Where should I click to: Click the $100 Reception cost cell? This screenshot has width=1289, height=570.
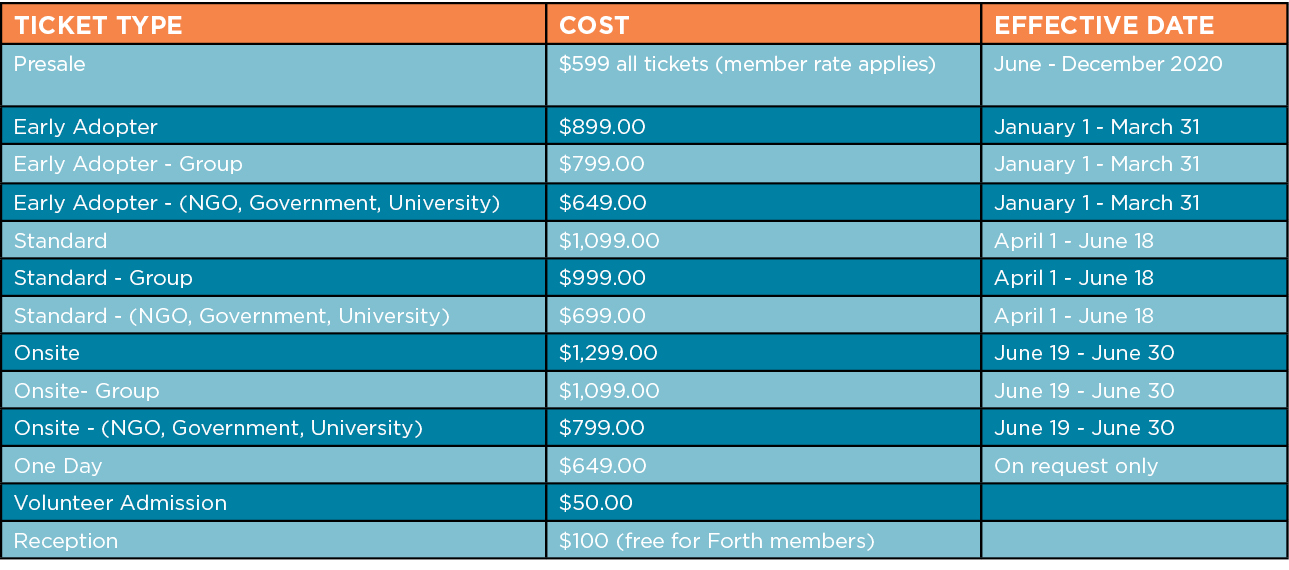point(717,541)
